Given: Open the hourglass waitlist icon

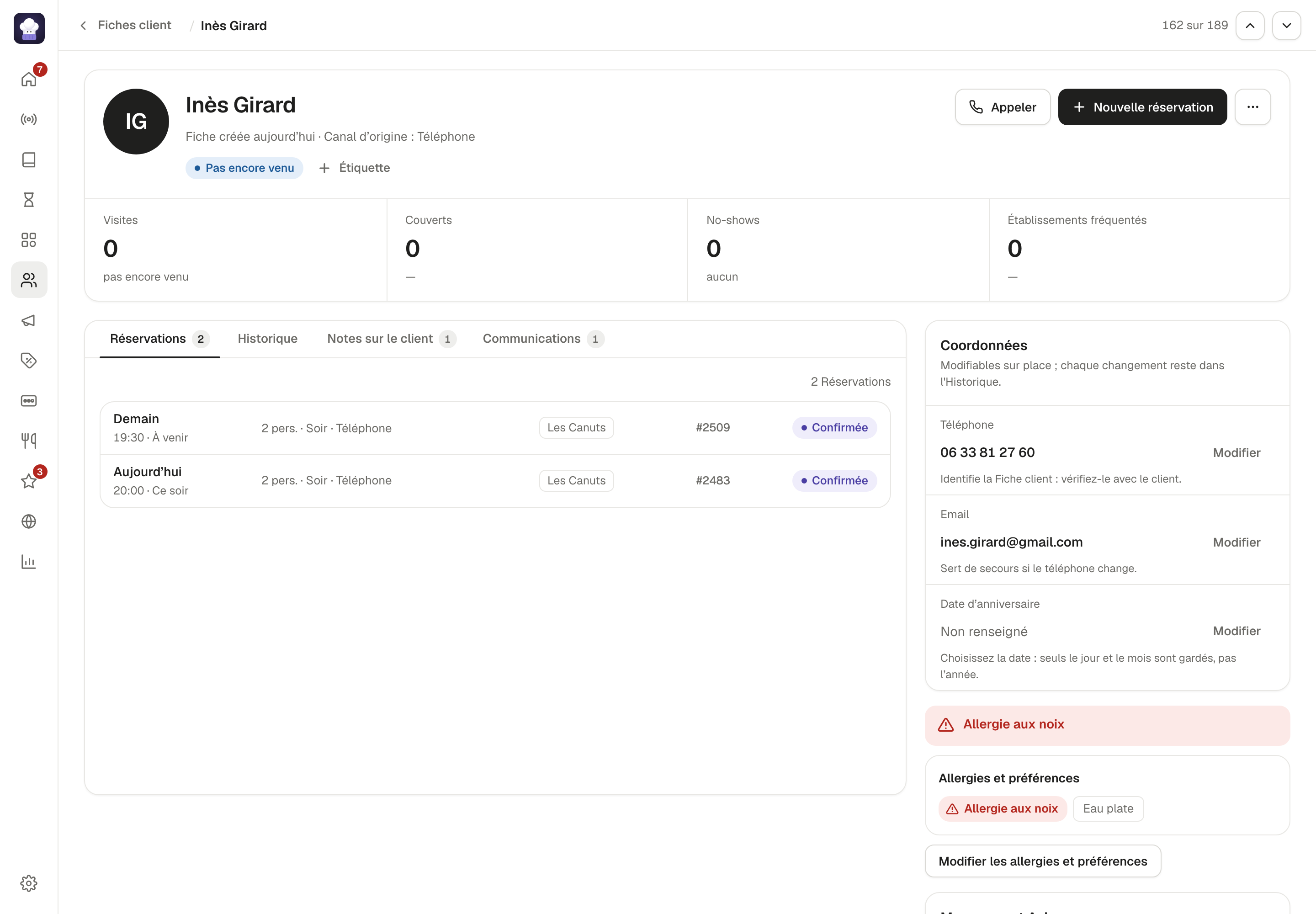Looking at the screenshot, I should (x=29, y=199).
